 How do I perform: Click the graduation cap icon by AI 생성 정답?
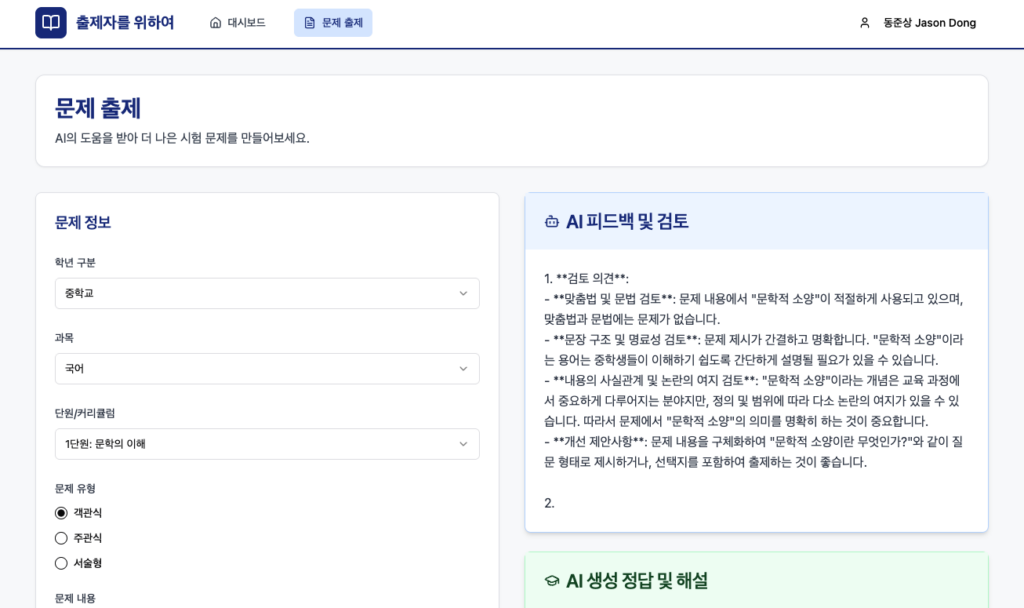tap(551, 581)
